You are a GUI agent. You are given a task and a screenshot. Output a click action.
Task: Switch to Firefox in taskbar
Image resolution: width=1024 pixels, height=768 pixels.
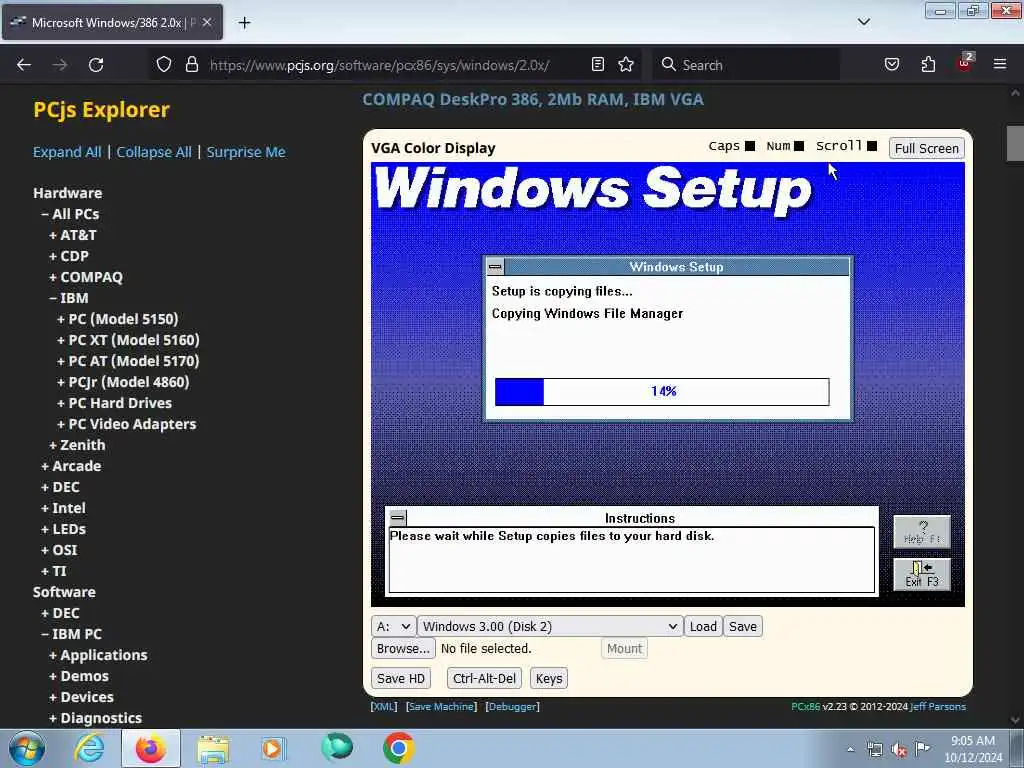click(x=150, y=748)
